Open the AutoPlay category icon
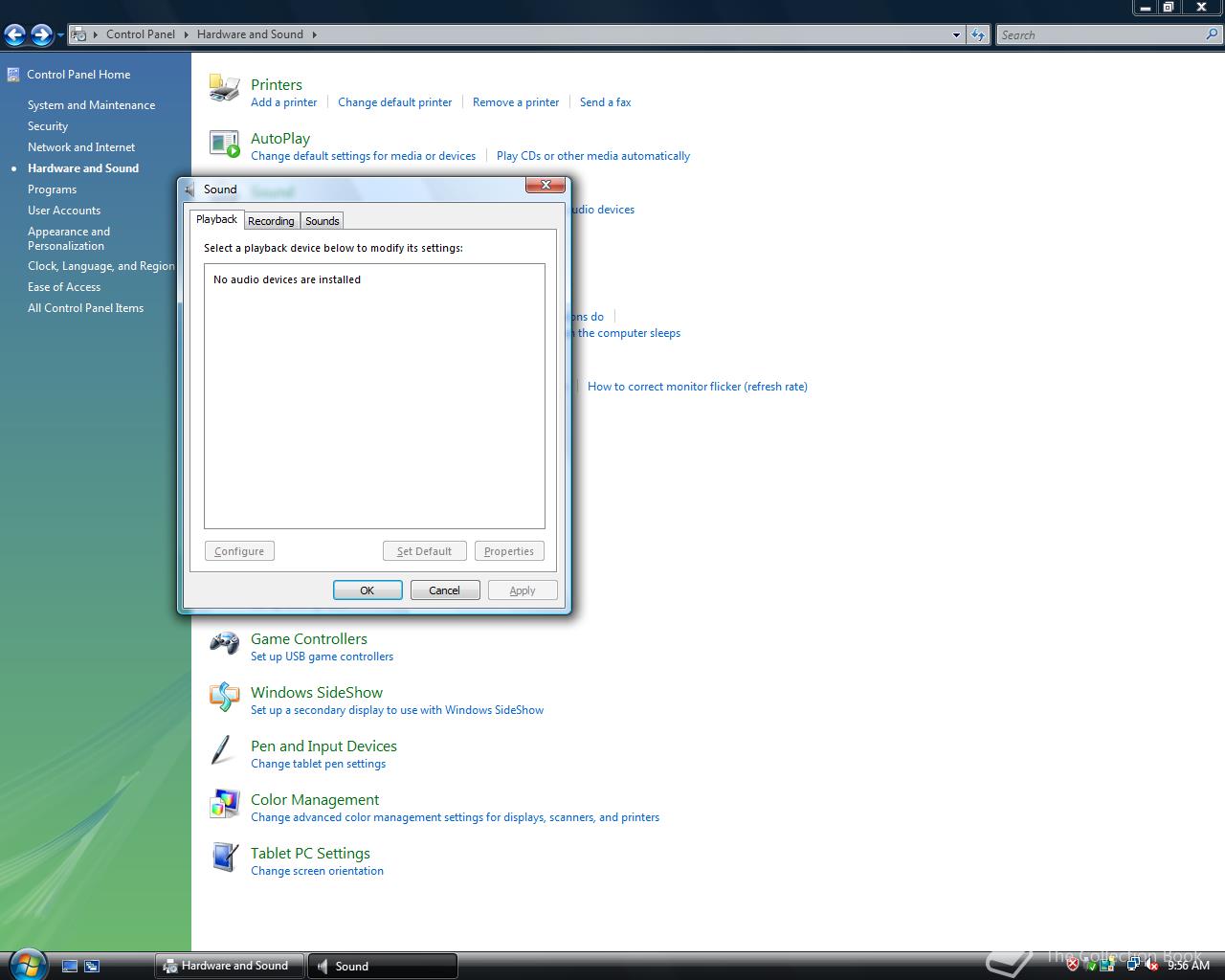Image resolution: width=1225 pixels, height=980 pixels. (x=224, y=144)
